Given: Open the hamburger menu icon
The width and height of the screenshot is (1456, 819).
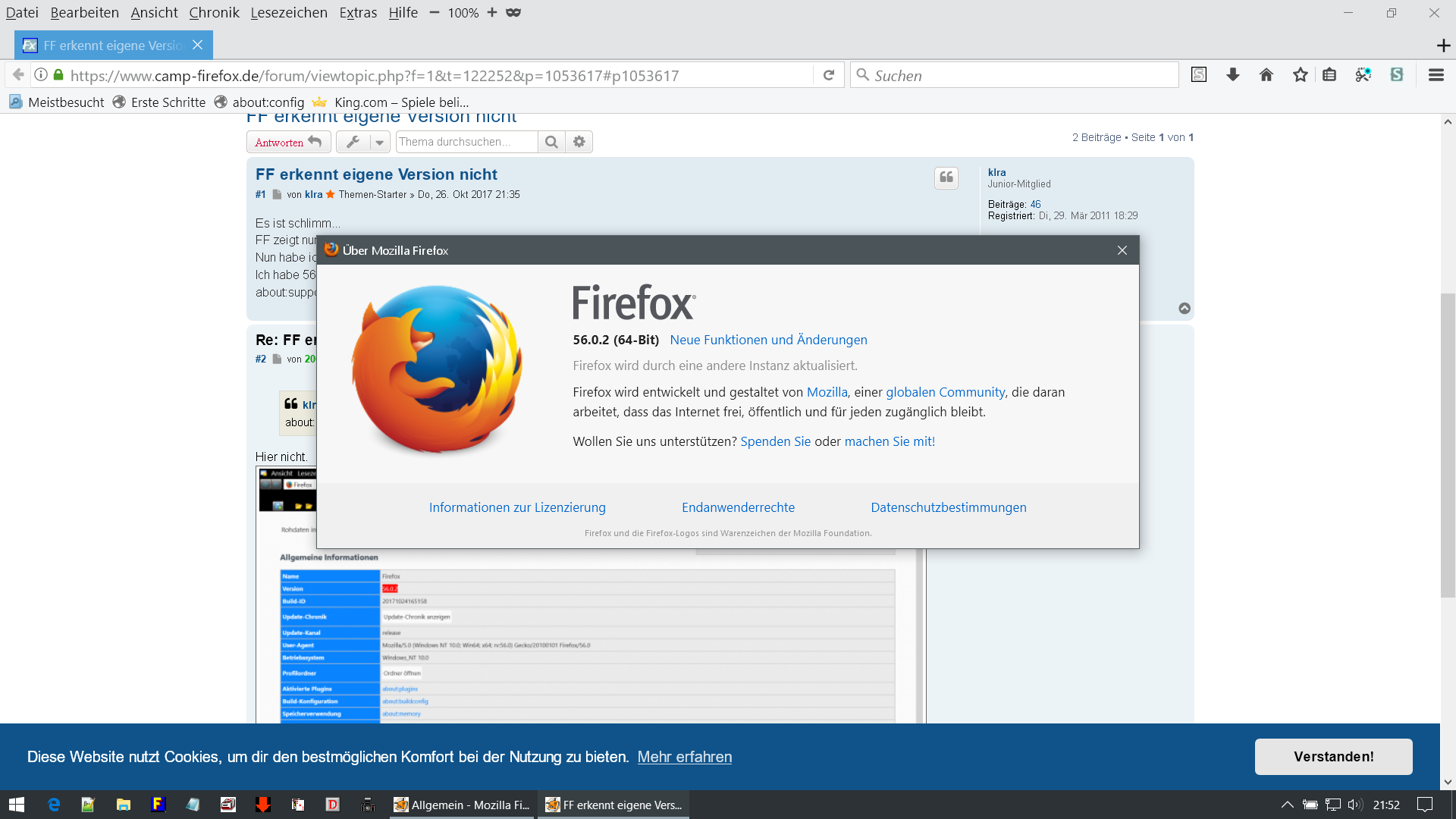Looking at the screenshot, I should 1436,75.
